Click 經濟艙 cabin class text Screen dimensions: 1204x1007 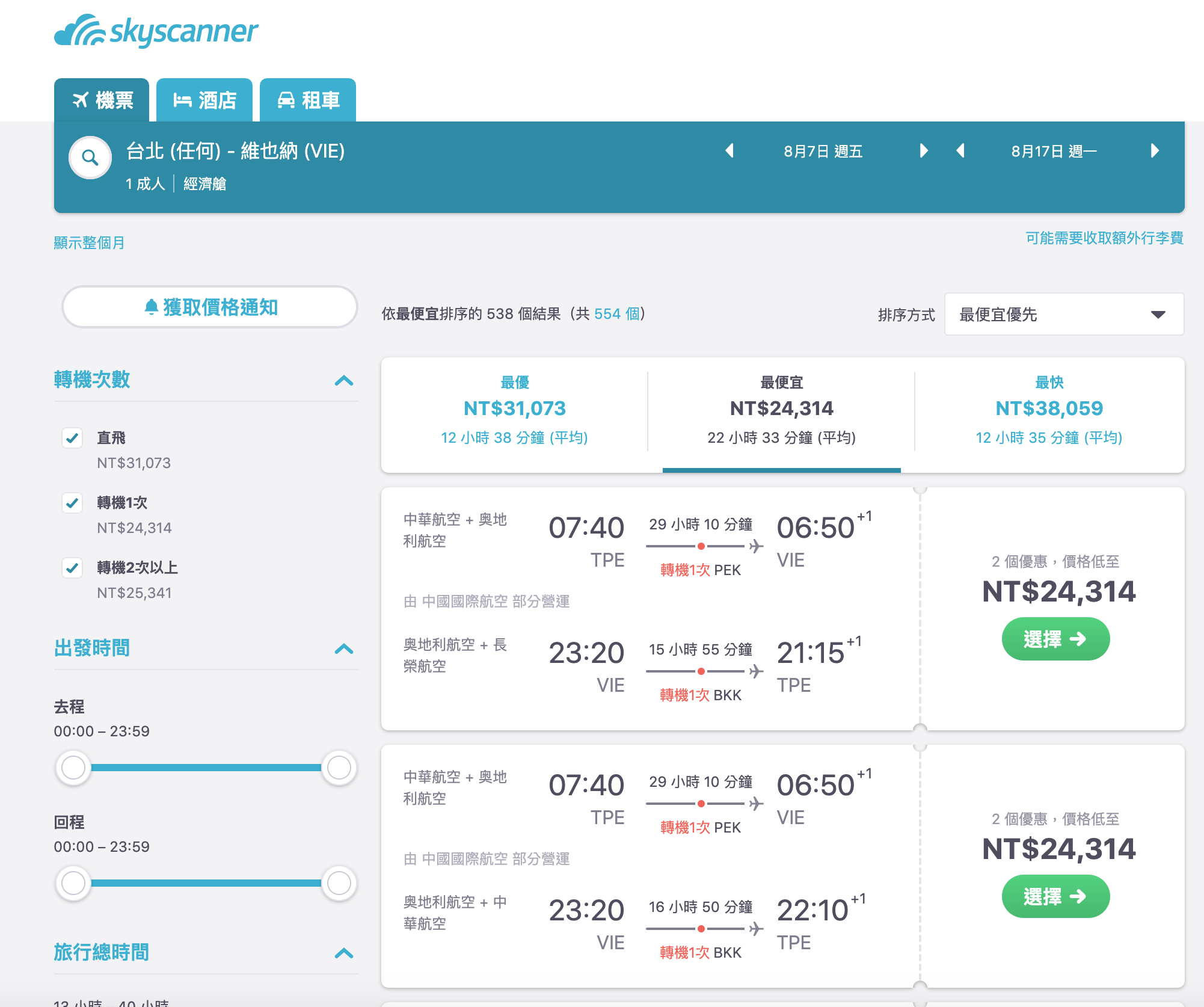(x=205, y=183)
